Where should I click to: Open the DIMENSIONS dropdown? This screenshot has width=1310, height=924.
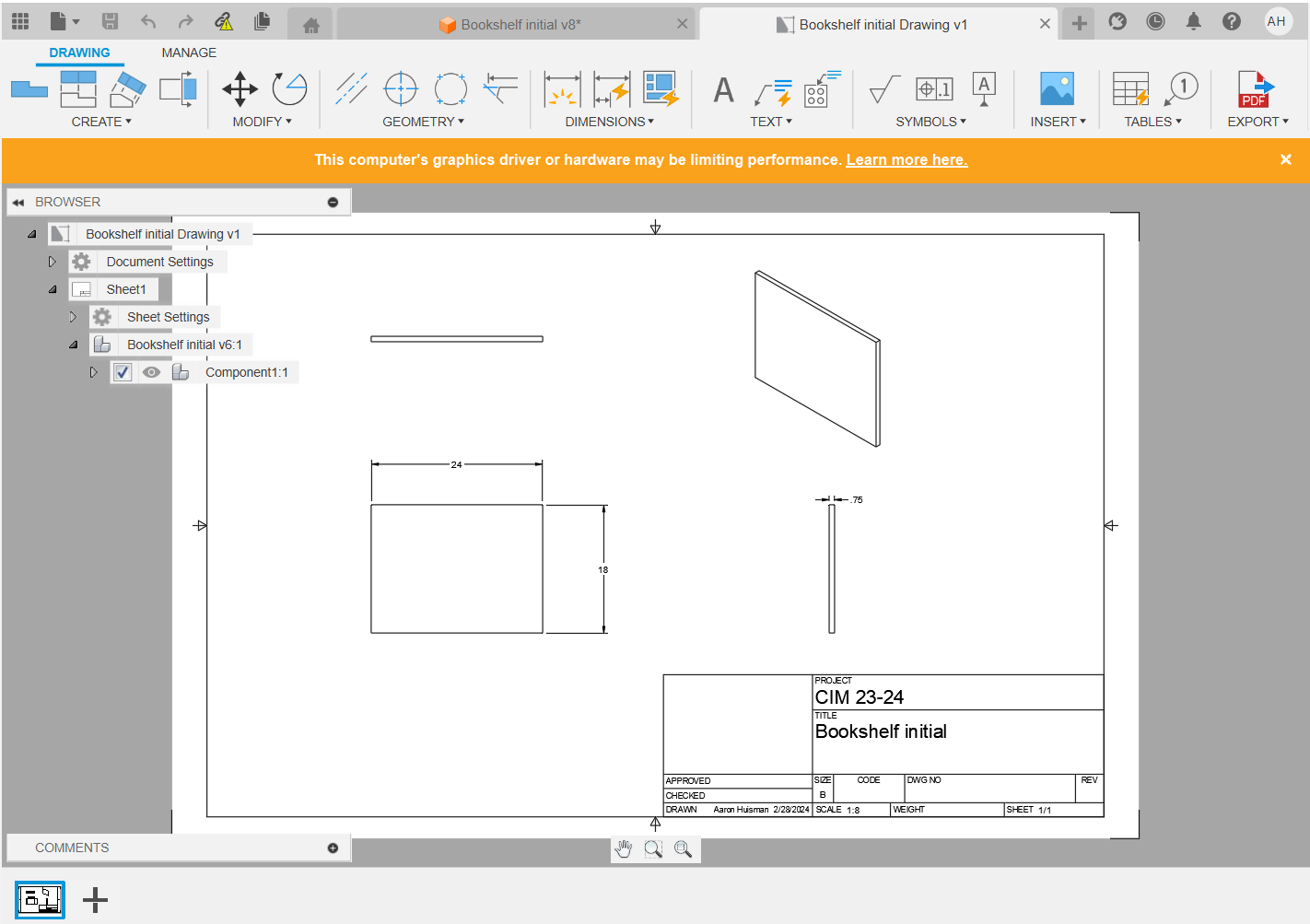pos(609,122)
